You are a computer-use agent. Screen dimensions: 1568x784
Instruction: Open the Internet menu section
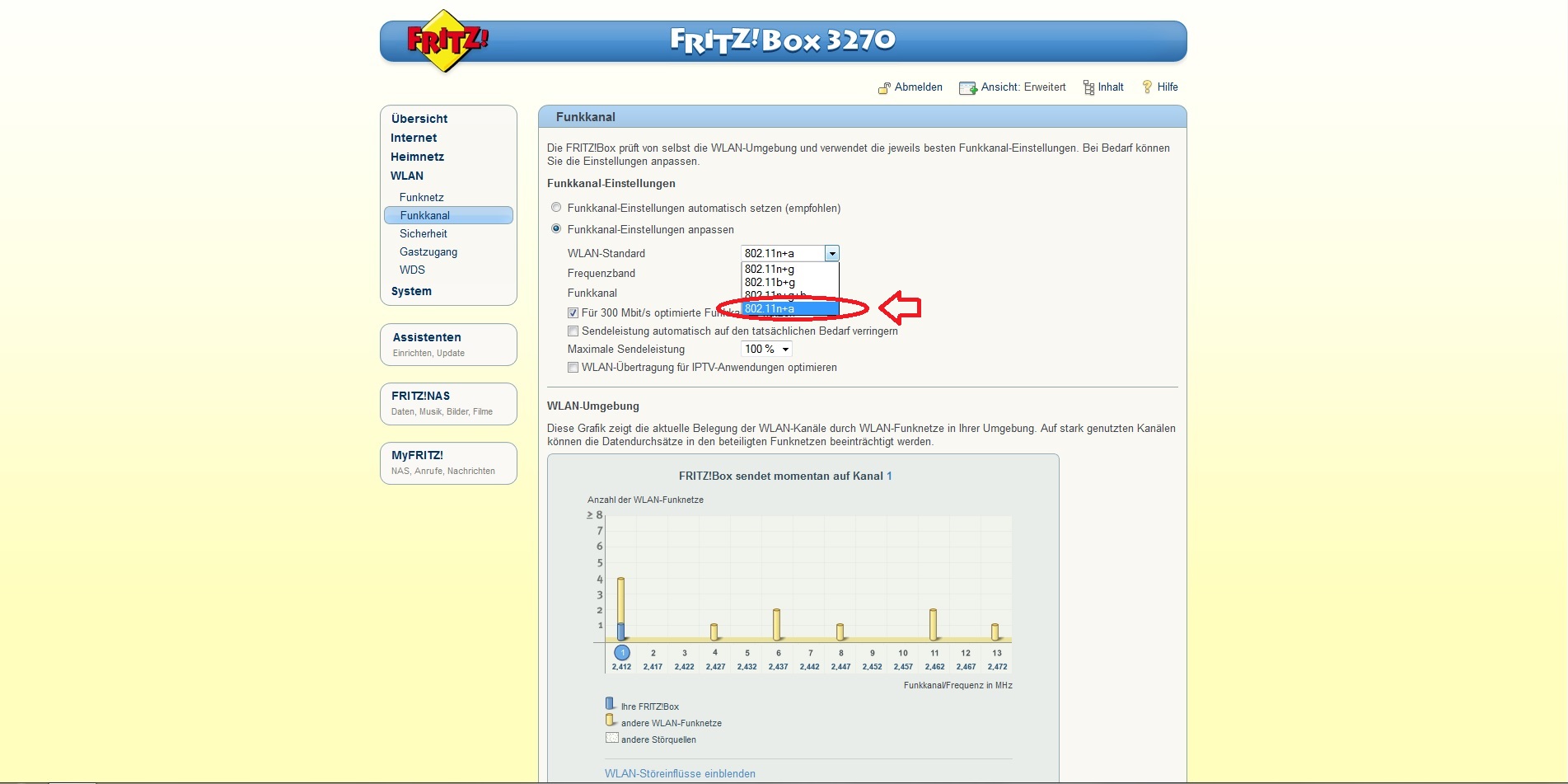click(414, 138)
